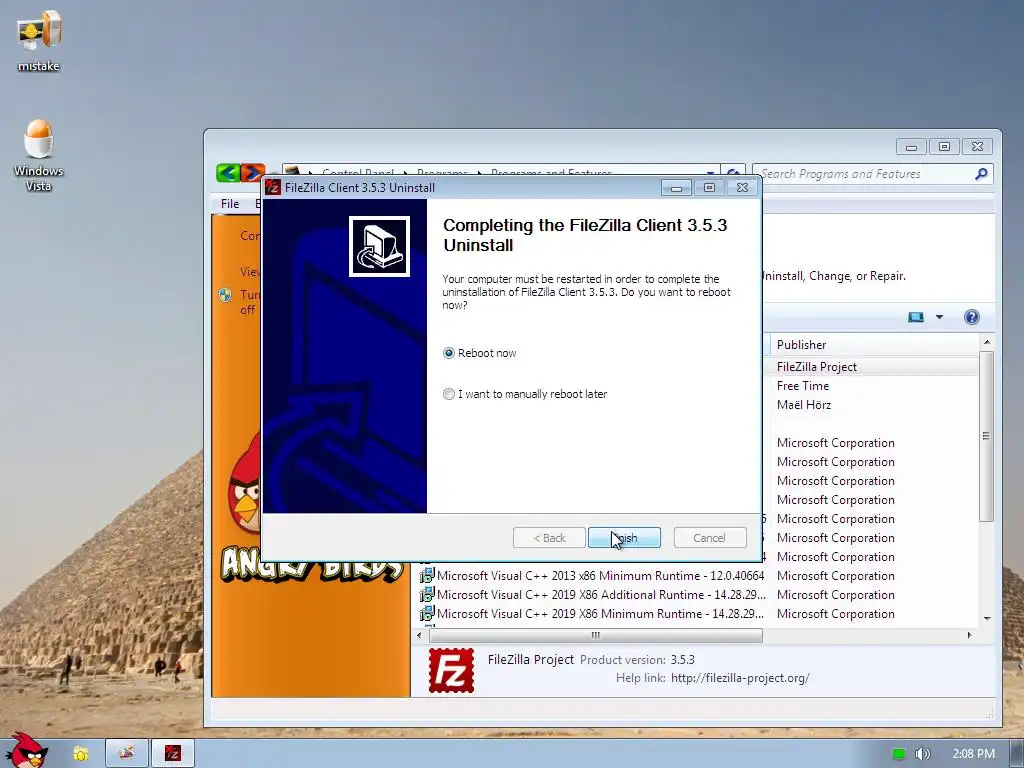Select the Maël Hörz publisher entry
This screenshot has width=1024, height=768.
point(804,405)
